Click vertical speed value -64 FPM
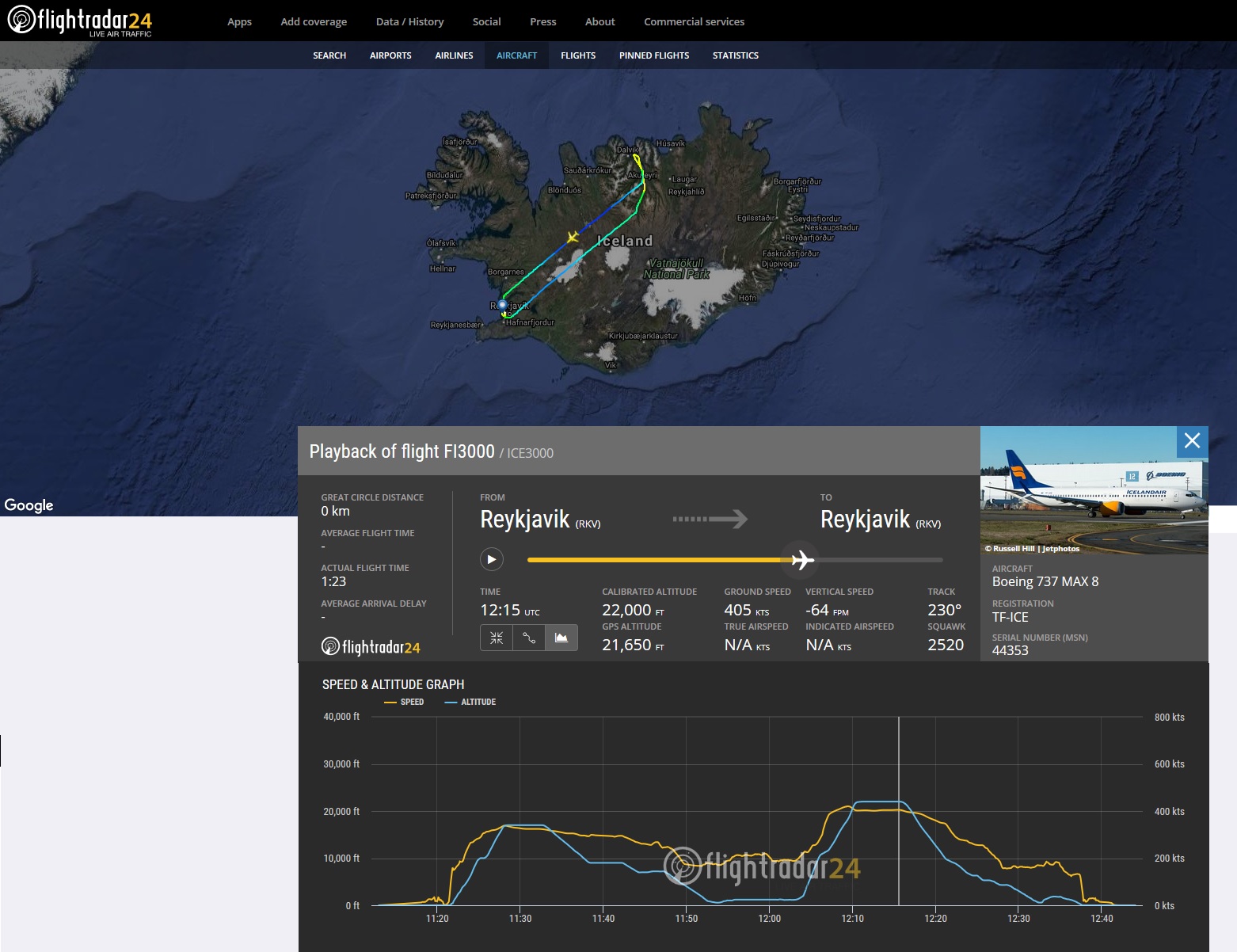1237x952 pixels. pos(827,610)
